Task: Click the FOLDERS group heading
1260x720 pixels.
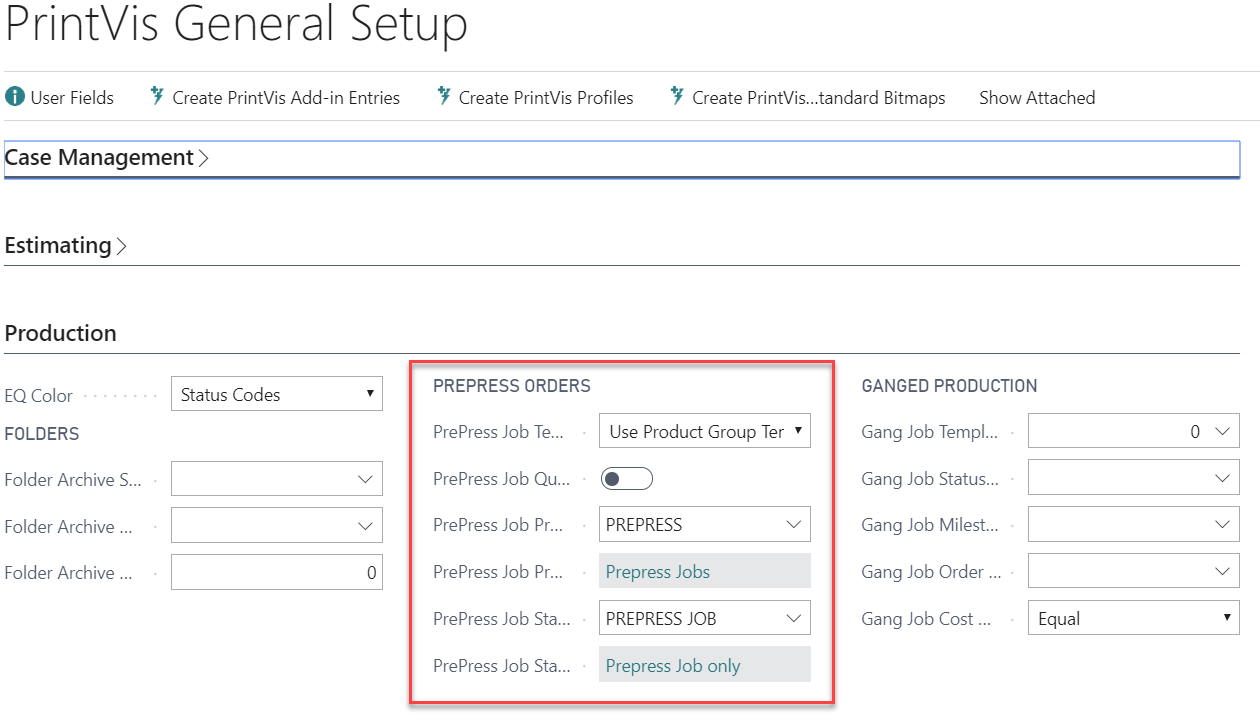Action: click(x=42, y=434)
